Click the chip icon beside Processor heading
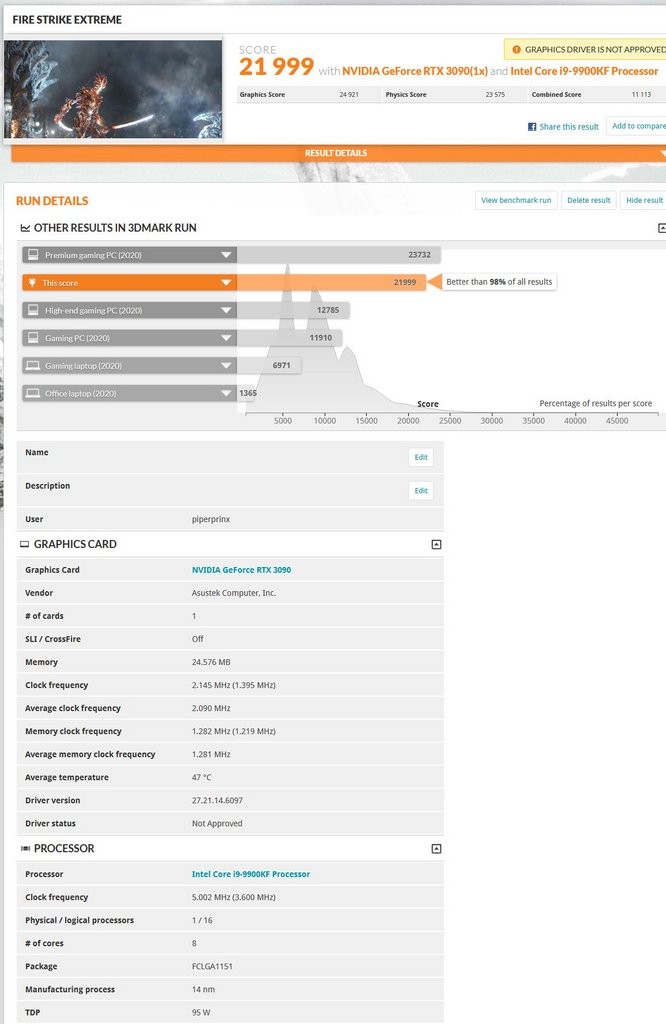The height and width of the screenshot is (1024, 666). 25,848
